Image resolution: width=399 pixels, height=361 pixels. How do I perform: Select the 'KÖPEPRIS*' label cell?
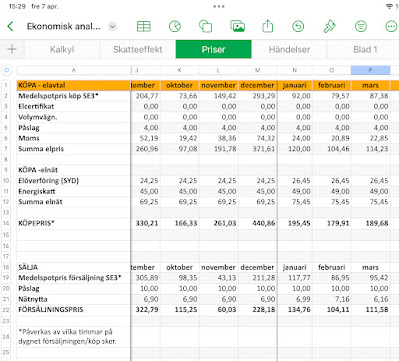74,223
